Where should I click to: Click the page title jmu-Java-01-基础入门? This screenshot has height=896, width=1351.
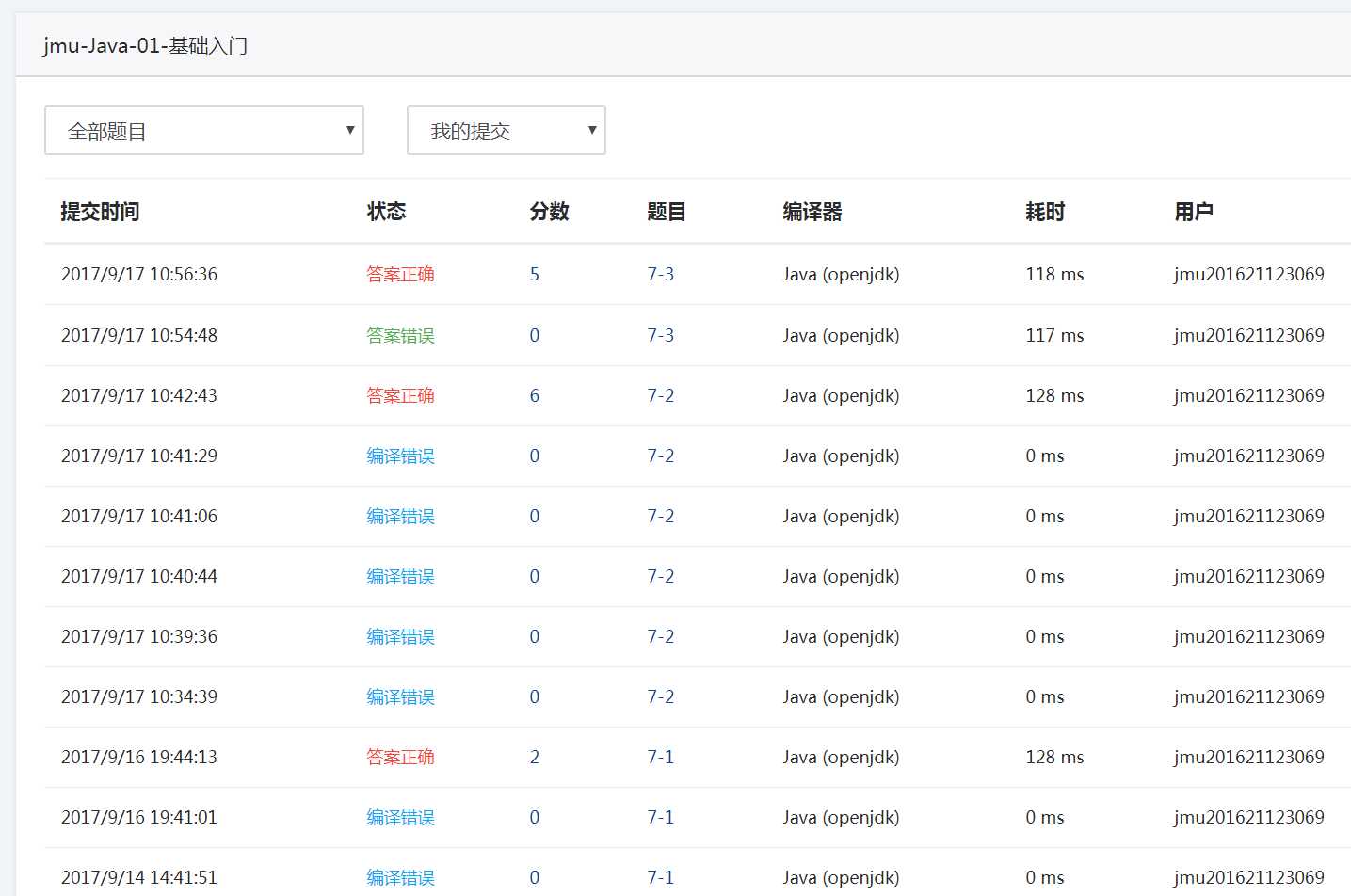[145, 45]
